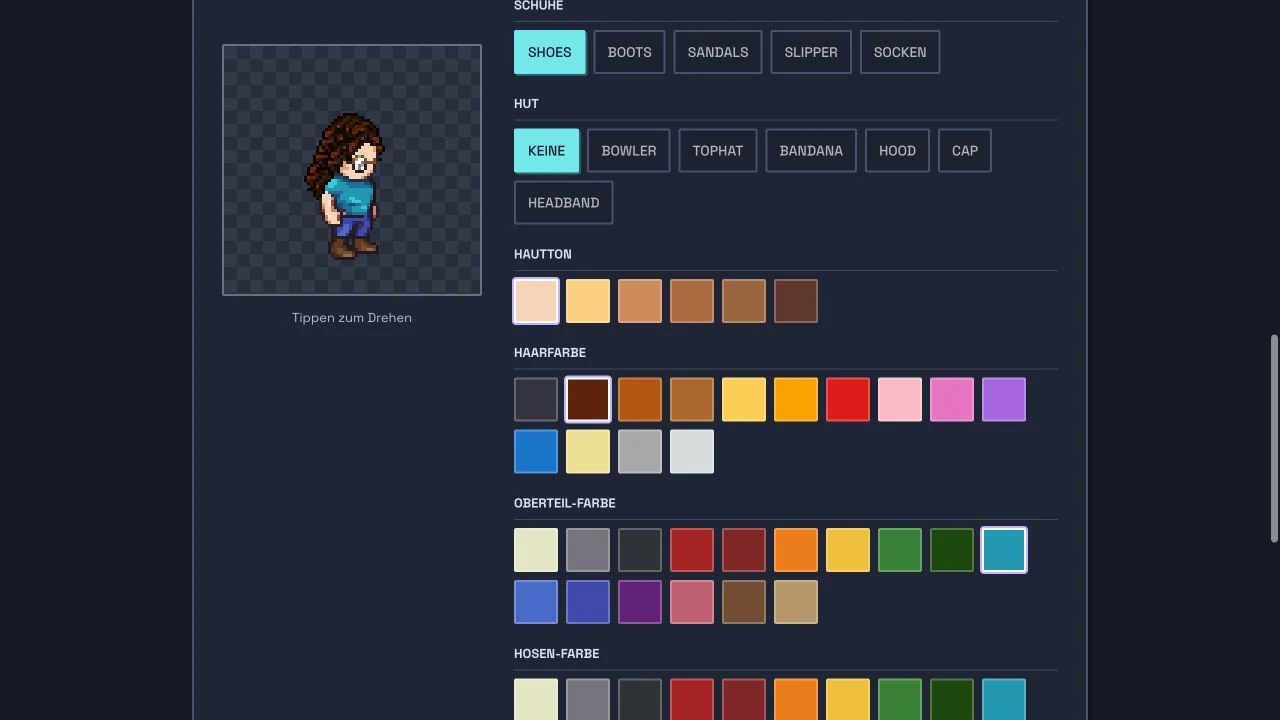Select purple top color swatch
Image resolution: width=1280 pixels, height=720 pixels.
tap(640, 602)
